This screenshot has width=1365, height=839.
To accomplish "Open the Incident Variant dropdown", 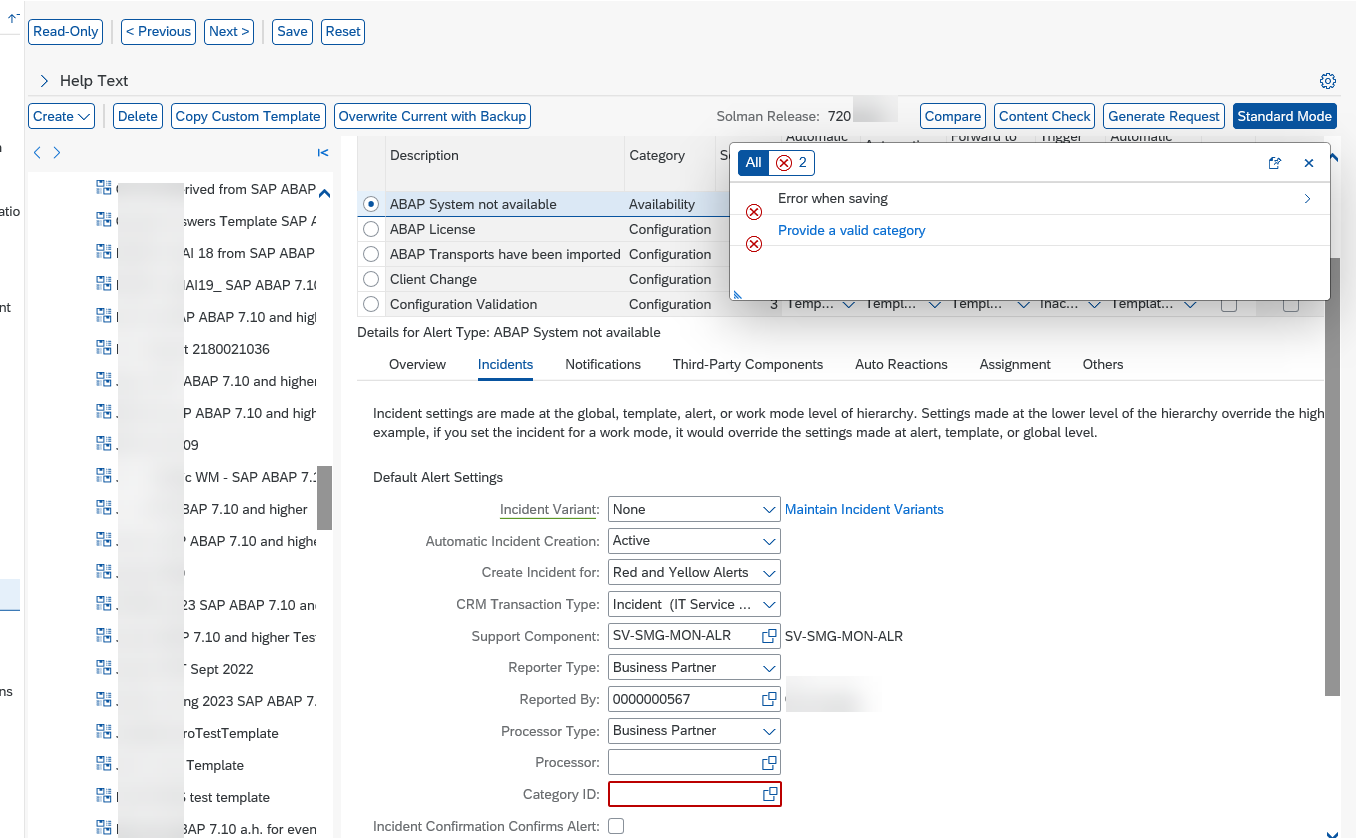I will (769, 509).
